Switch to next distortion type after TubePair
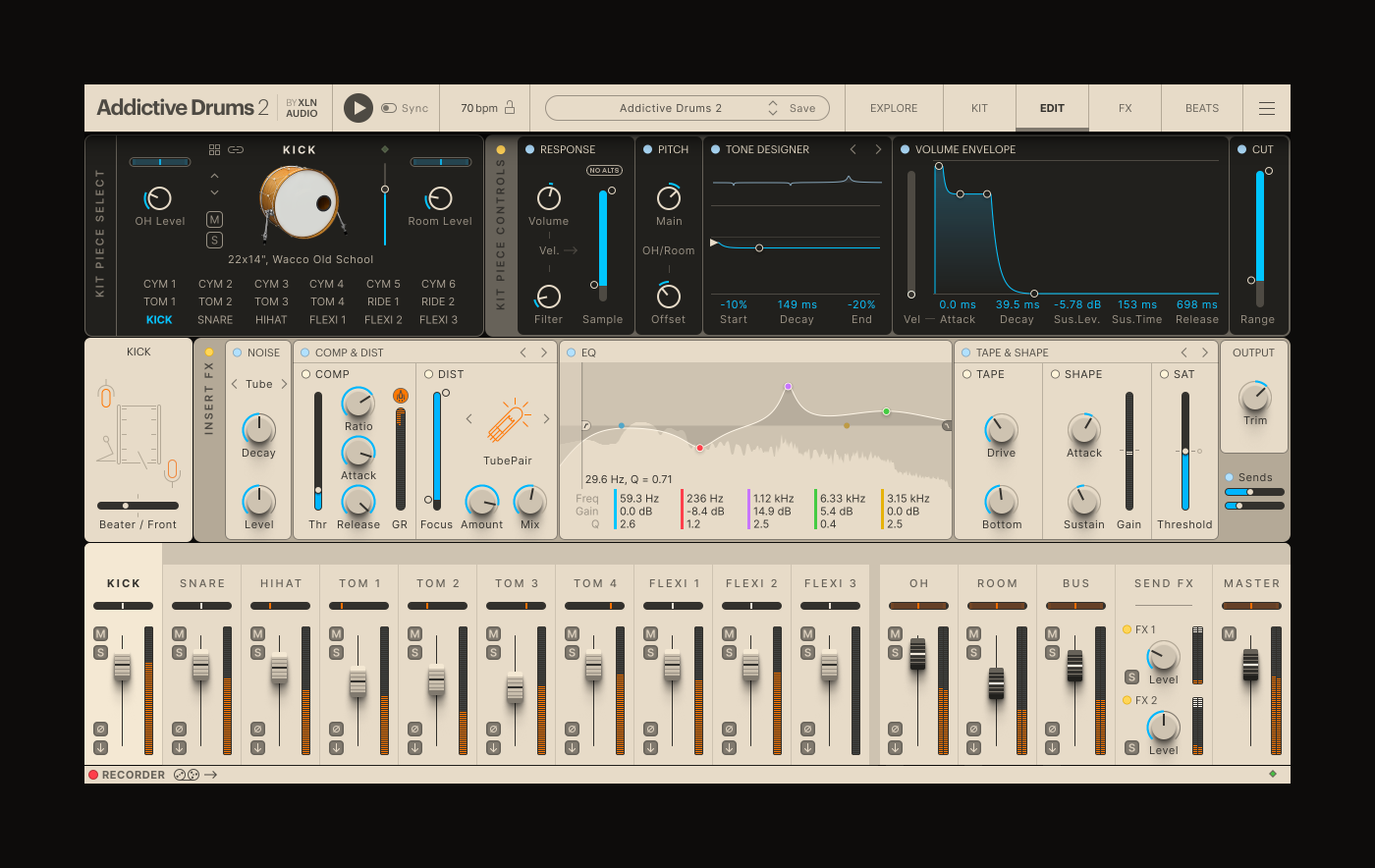This screenshot has width=1375, height=868. point(546,418)
